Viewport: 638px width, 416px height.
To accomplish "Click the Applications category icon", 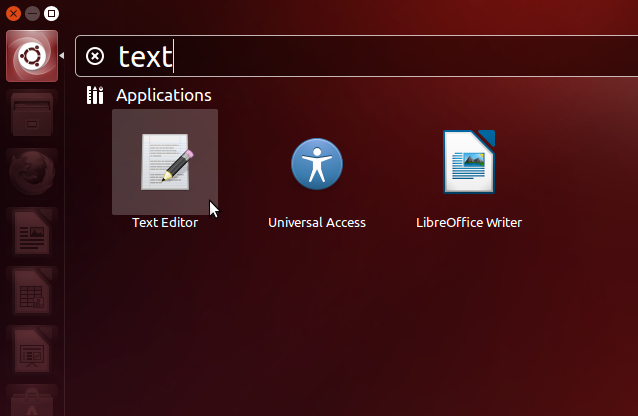I will 95,95.
